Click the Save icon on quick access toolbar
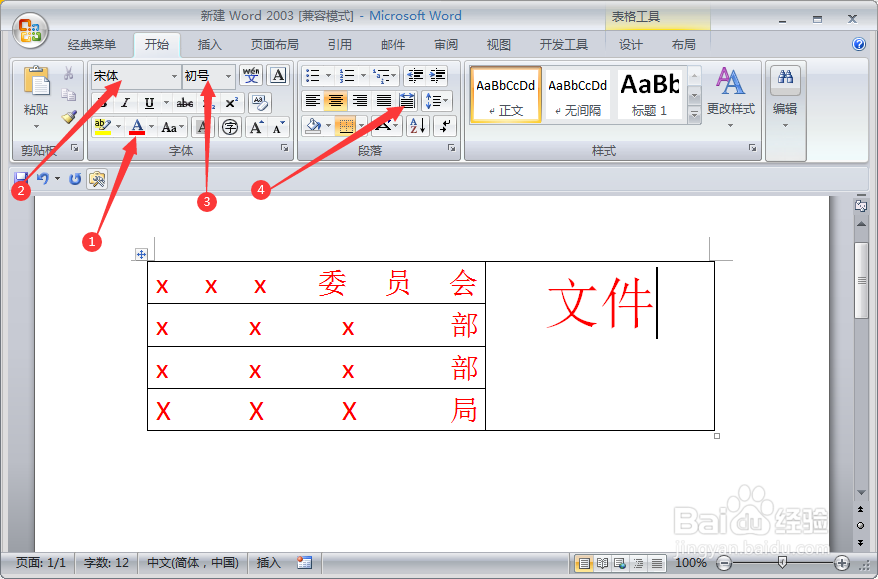This screenshot has height=579, width=878. pos(22,178)
